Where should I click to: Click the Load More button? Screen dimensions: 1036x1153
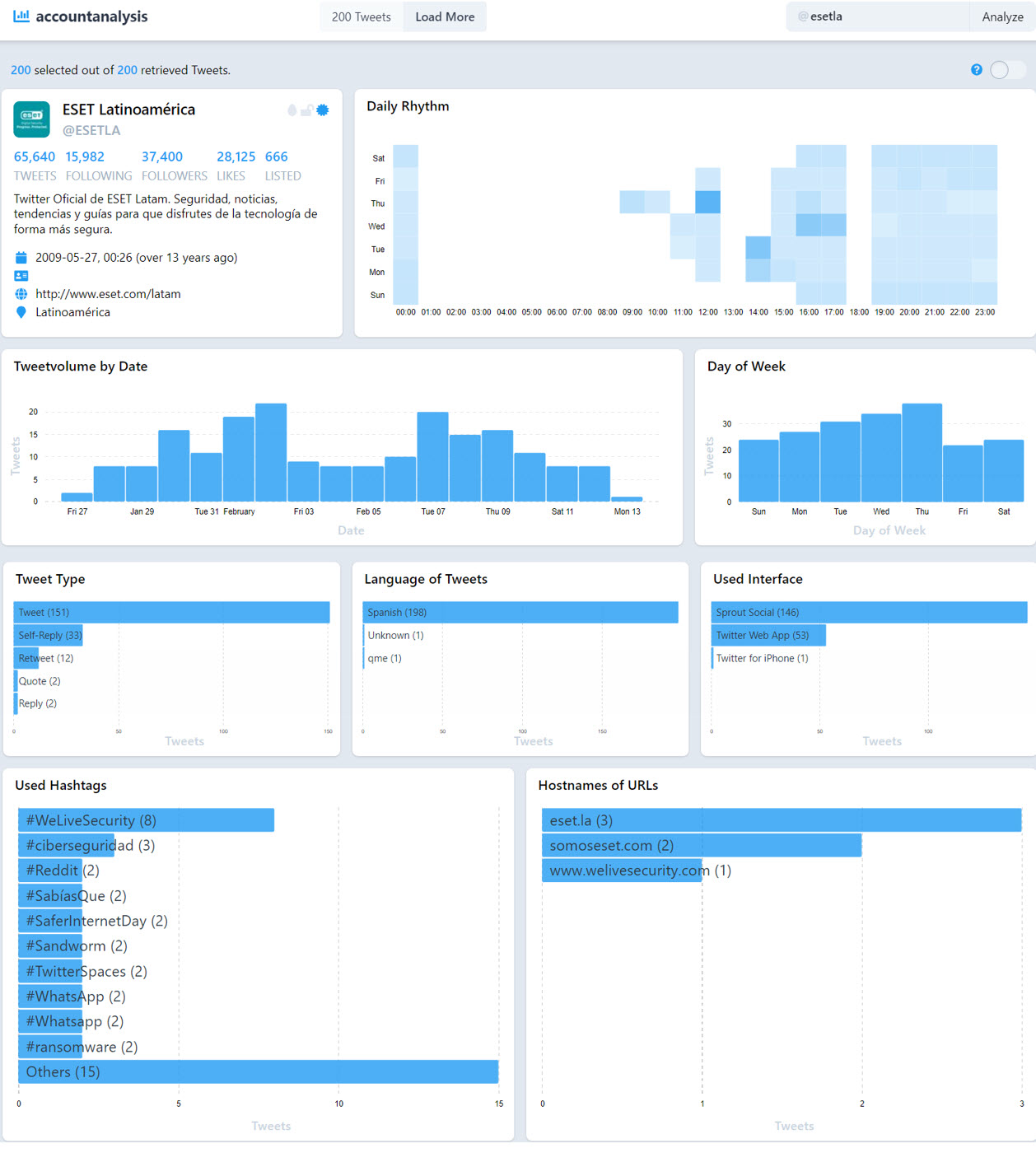point(445,16)
